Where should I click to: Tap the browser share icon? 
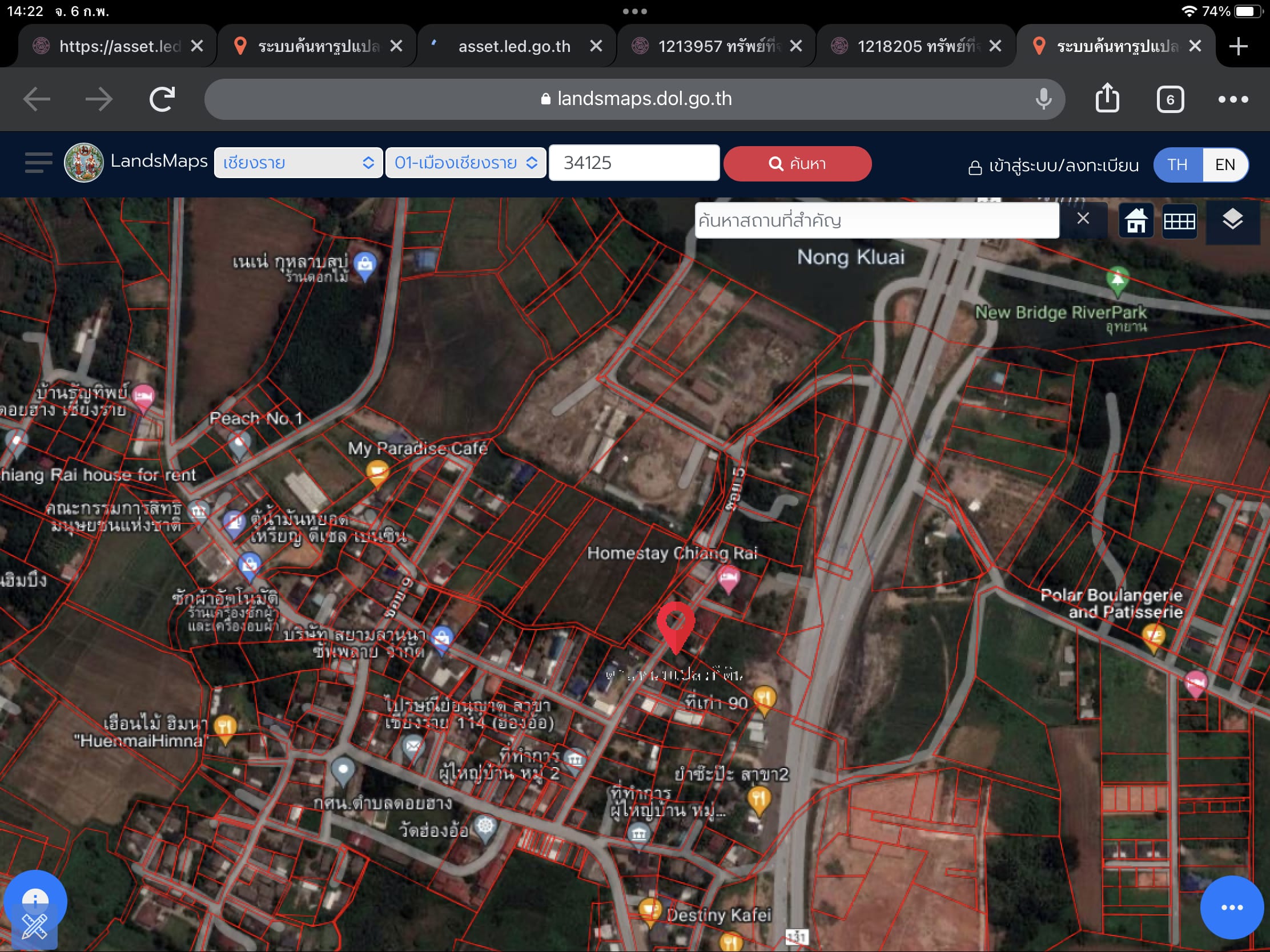pos(1107,99)
